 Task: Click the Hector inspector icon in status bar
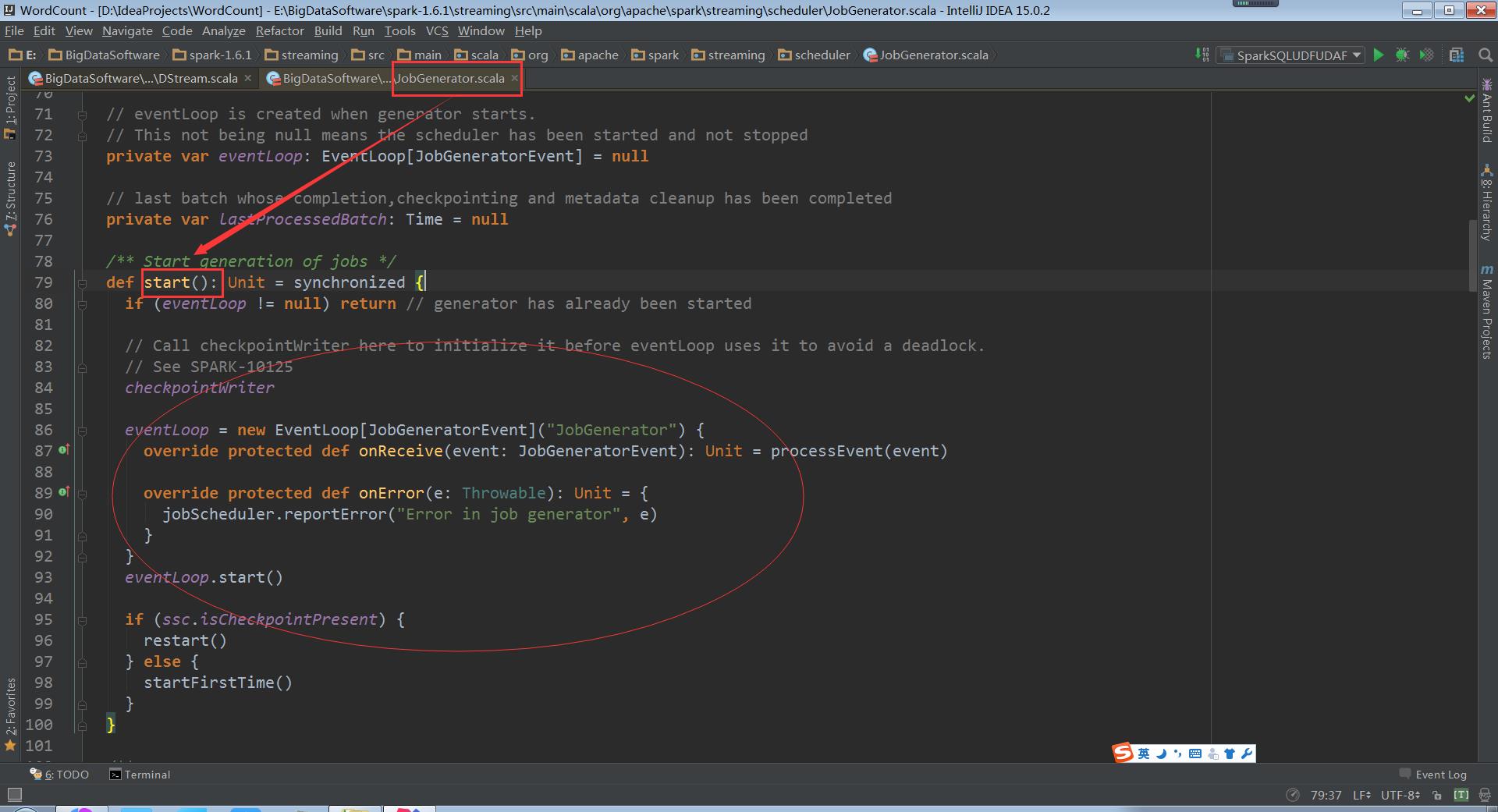coord(1485,795)
